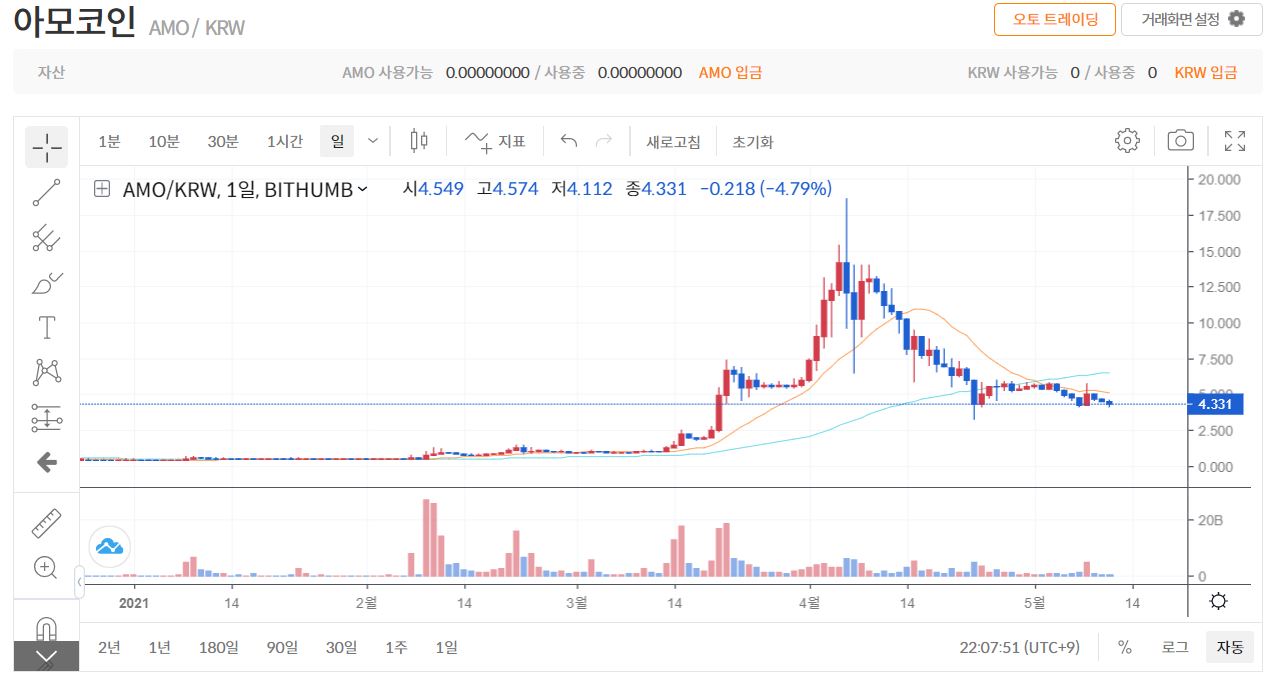Expand the symbol legend plus icon
Screen dimensions: 1274x684
(x=102, y=188)
